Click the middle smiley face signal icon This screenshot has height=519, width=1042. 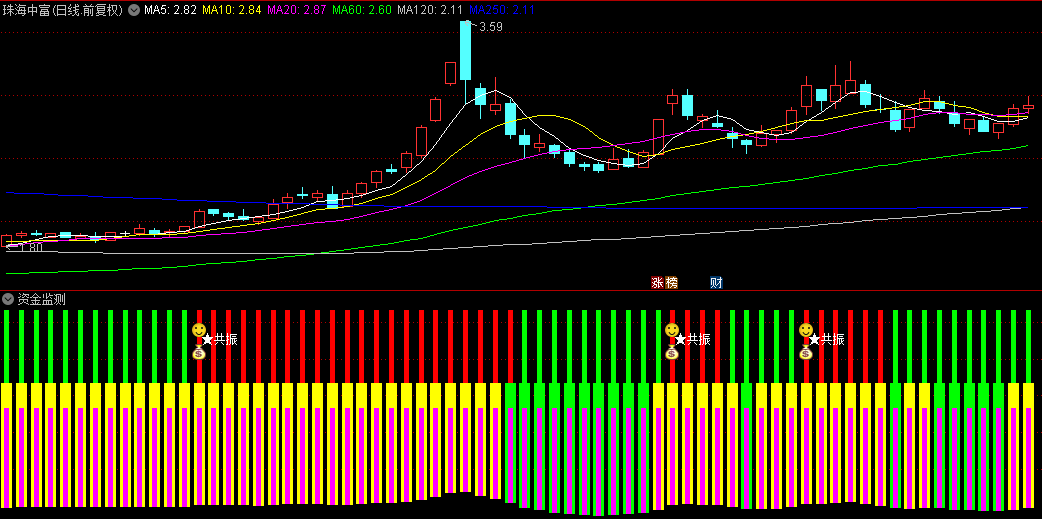click(672, 330)
